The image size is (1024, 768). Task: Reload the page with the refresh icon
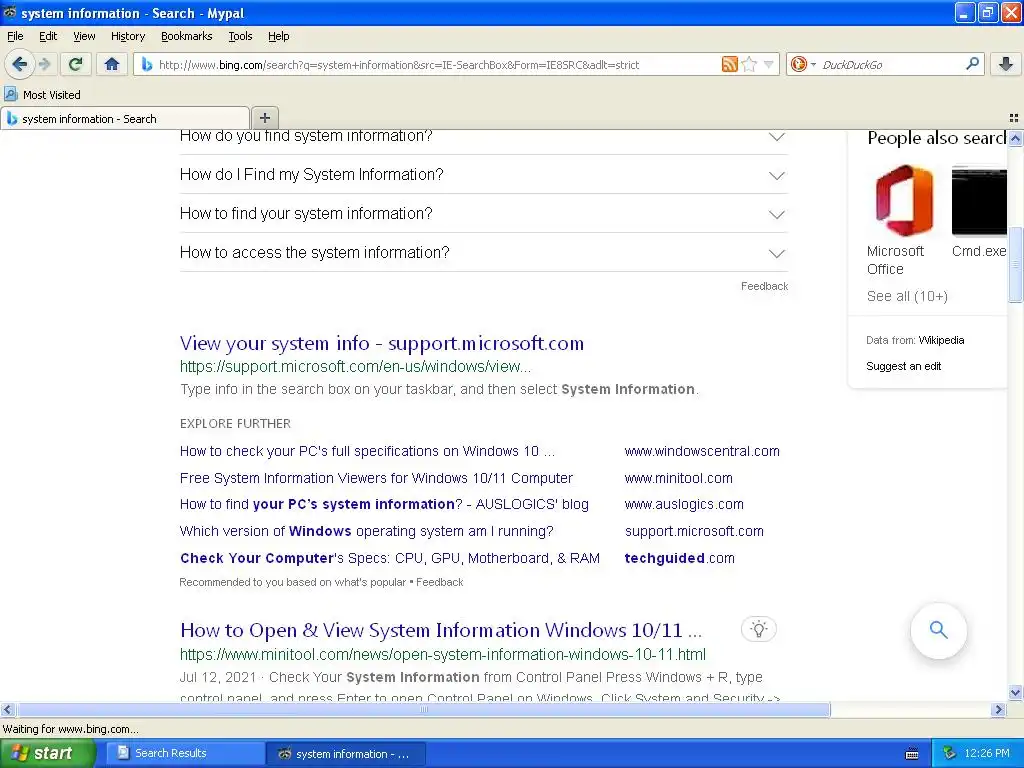coord(76,64)
